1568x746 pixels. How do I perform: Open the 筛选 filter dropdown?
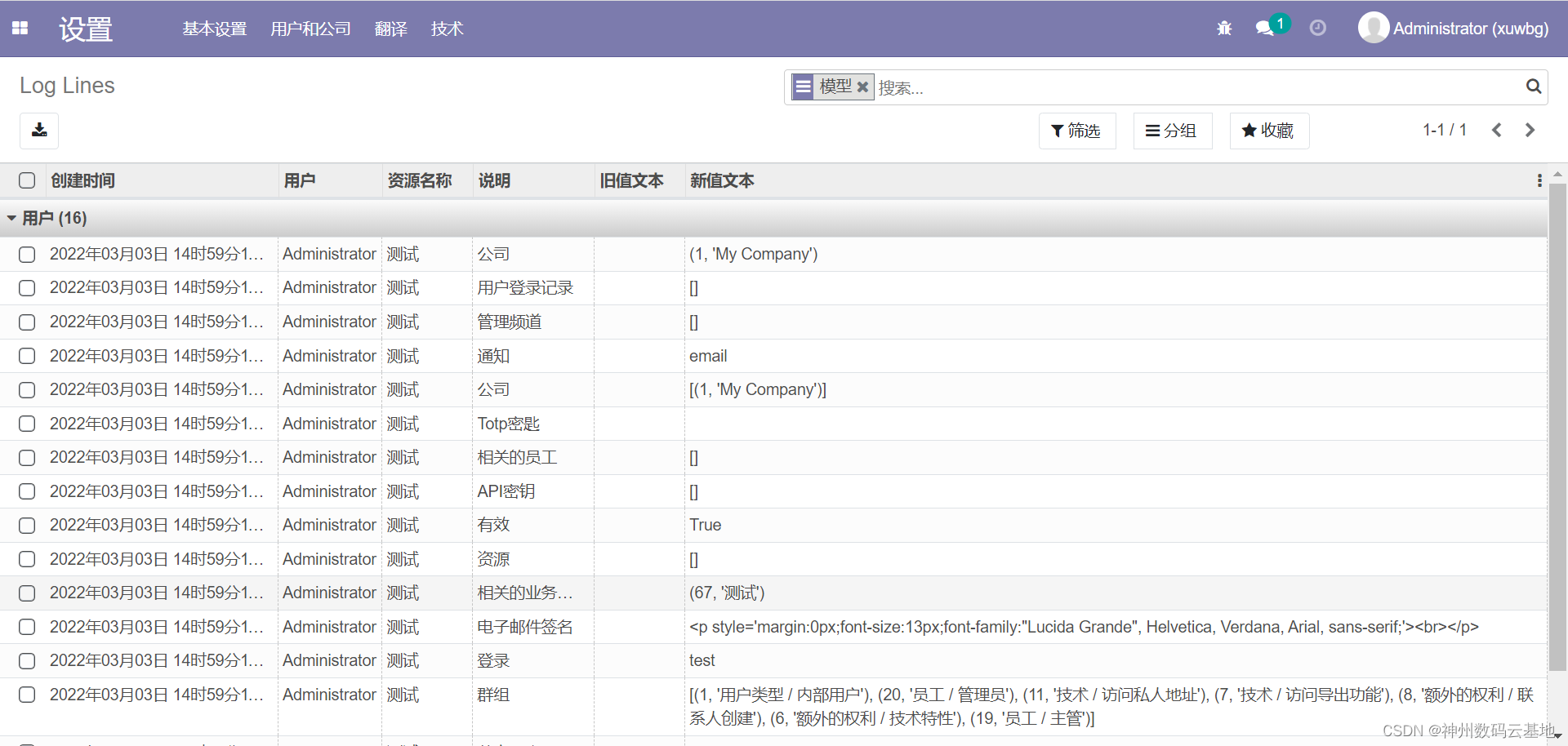[x=1077, y=131]
